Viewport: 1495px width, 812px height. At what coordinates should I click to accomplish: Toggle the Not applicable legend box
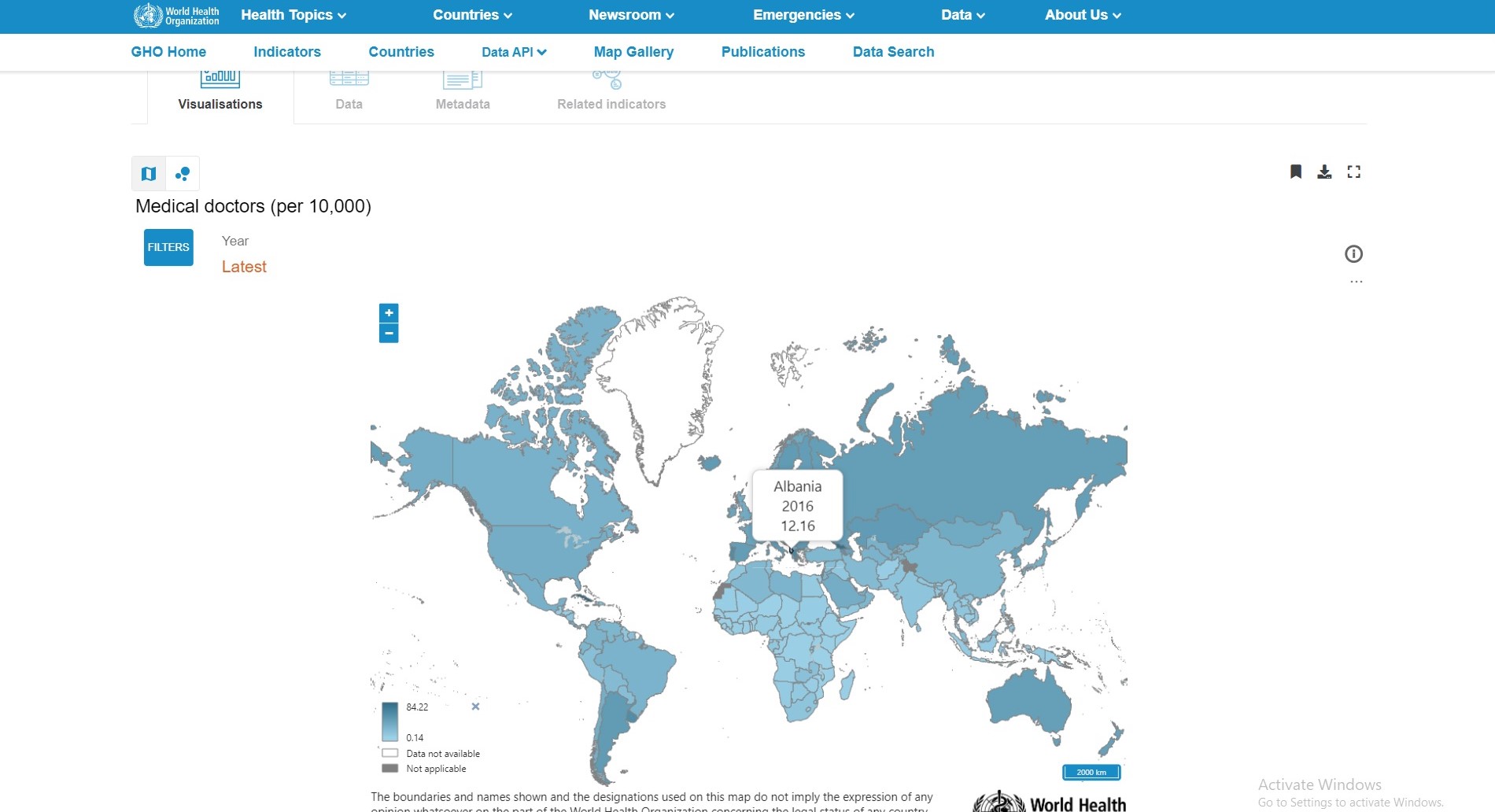(x=389, y=768)
